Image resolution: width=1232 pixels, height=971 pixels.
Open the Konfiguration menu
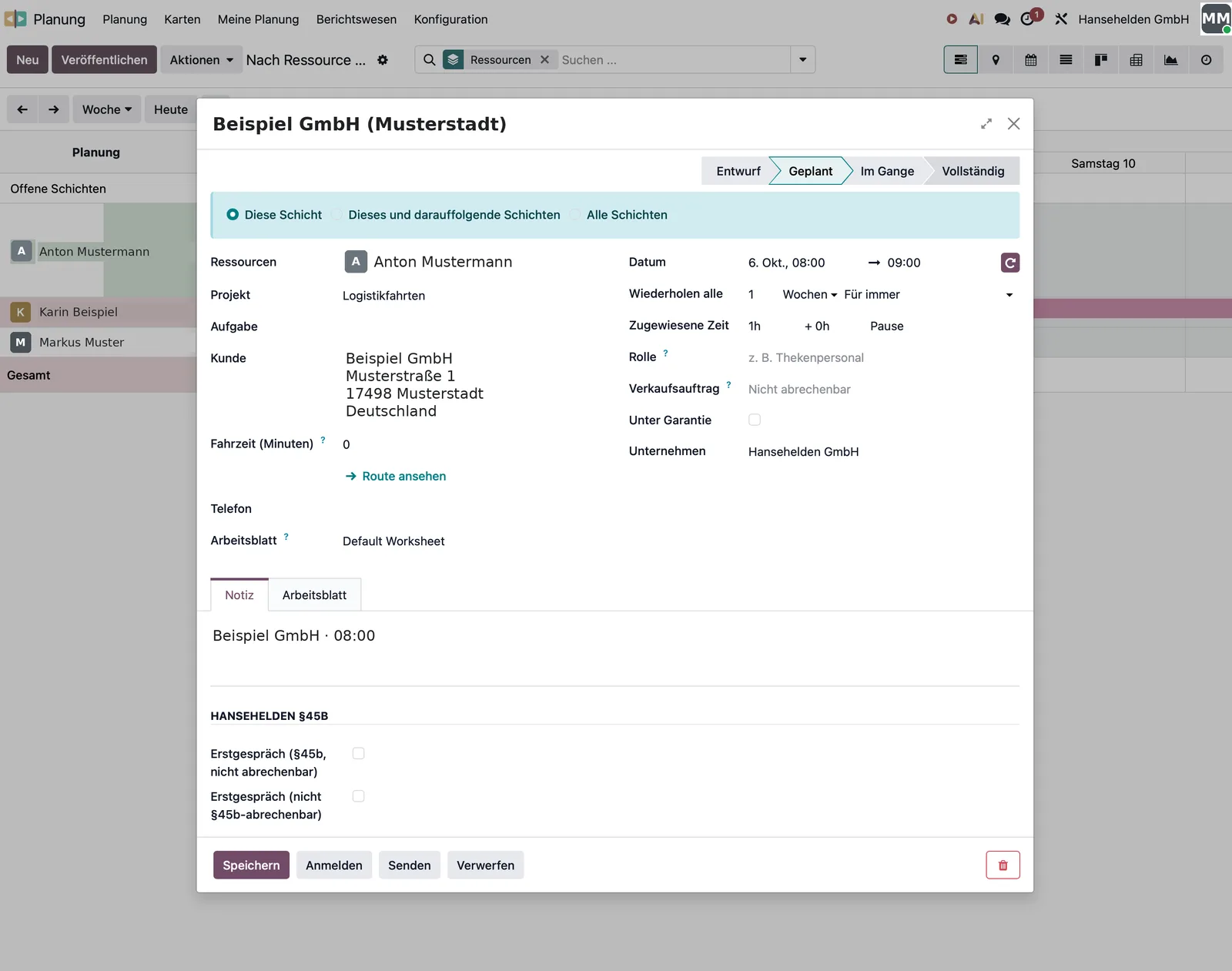(450, 19)
